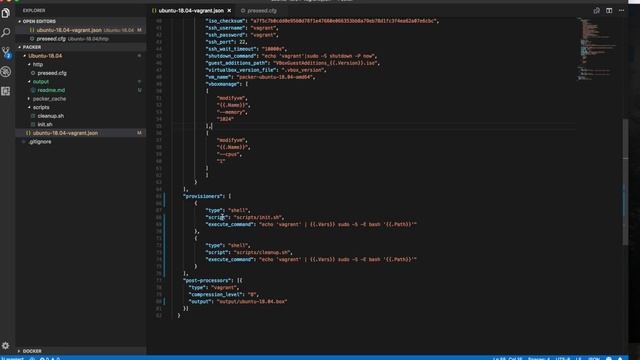
Task: Click the feedback smiley in status bar
Action: coord(609,358)
